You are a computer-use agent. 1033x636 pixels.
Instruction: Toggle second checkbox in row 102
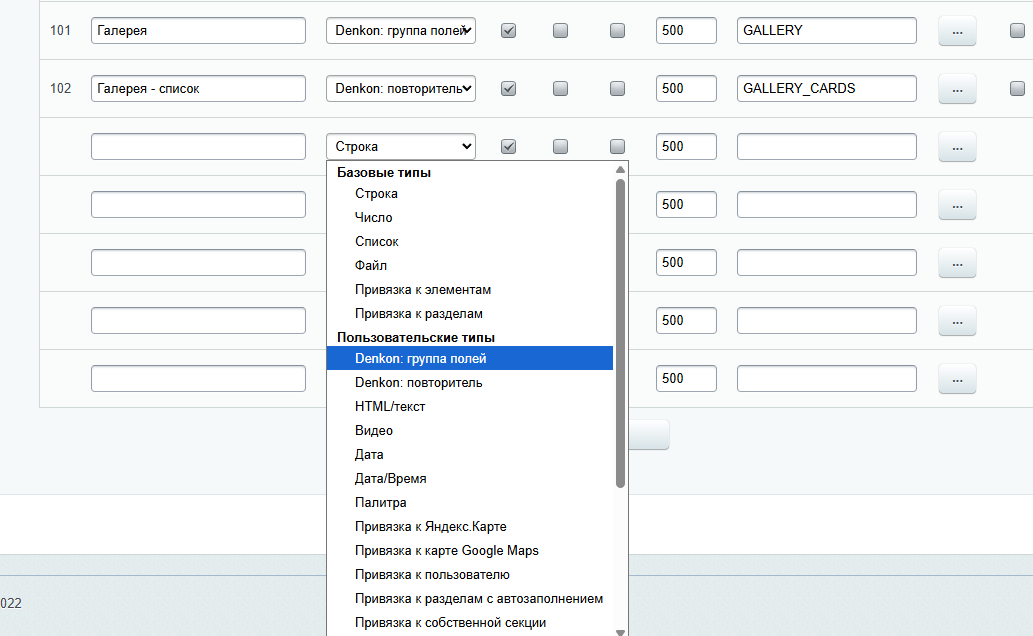click(561, 88)
